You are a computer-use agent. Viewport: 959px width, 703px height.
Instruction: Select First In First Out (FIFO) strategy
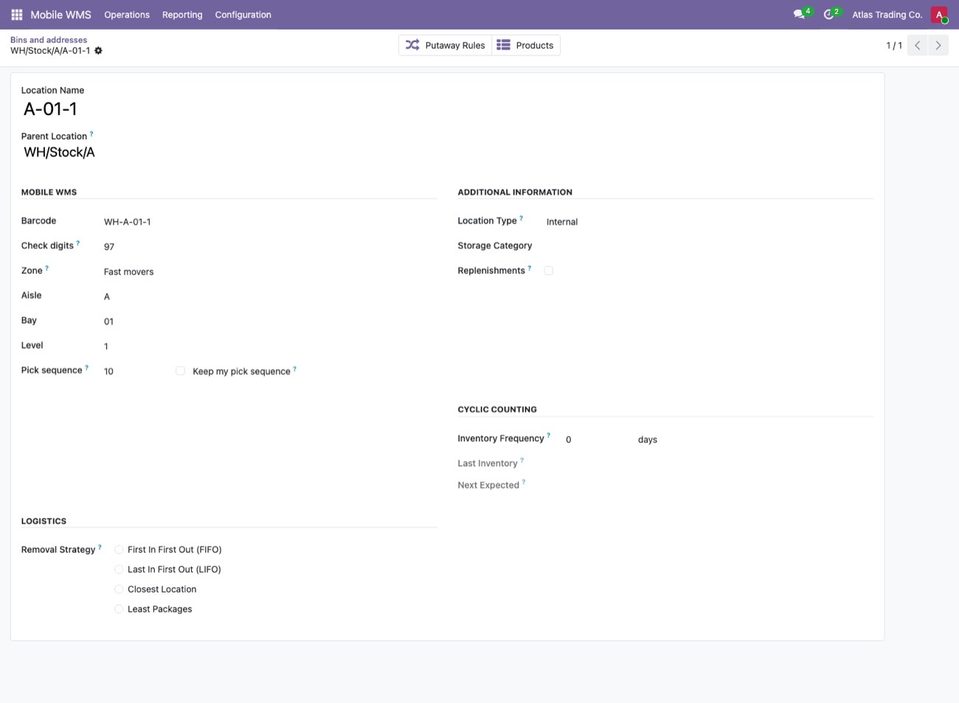[119, 549]
